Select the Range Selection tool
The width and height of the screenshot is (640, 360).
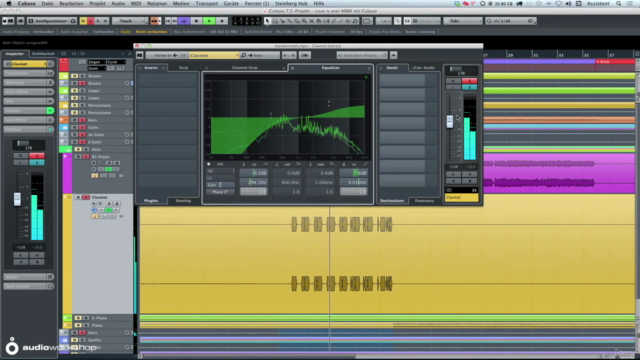click(x=275, y=21)
